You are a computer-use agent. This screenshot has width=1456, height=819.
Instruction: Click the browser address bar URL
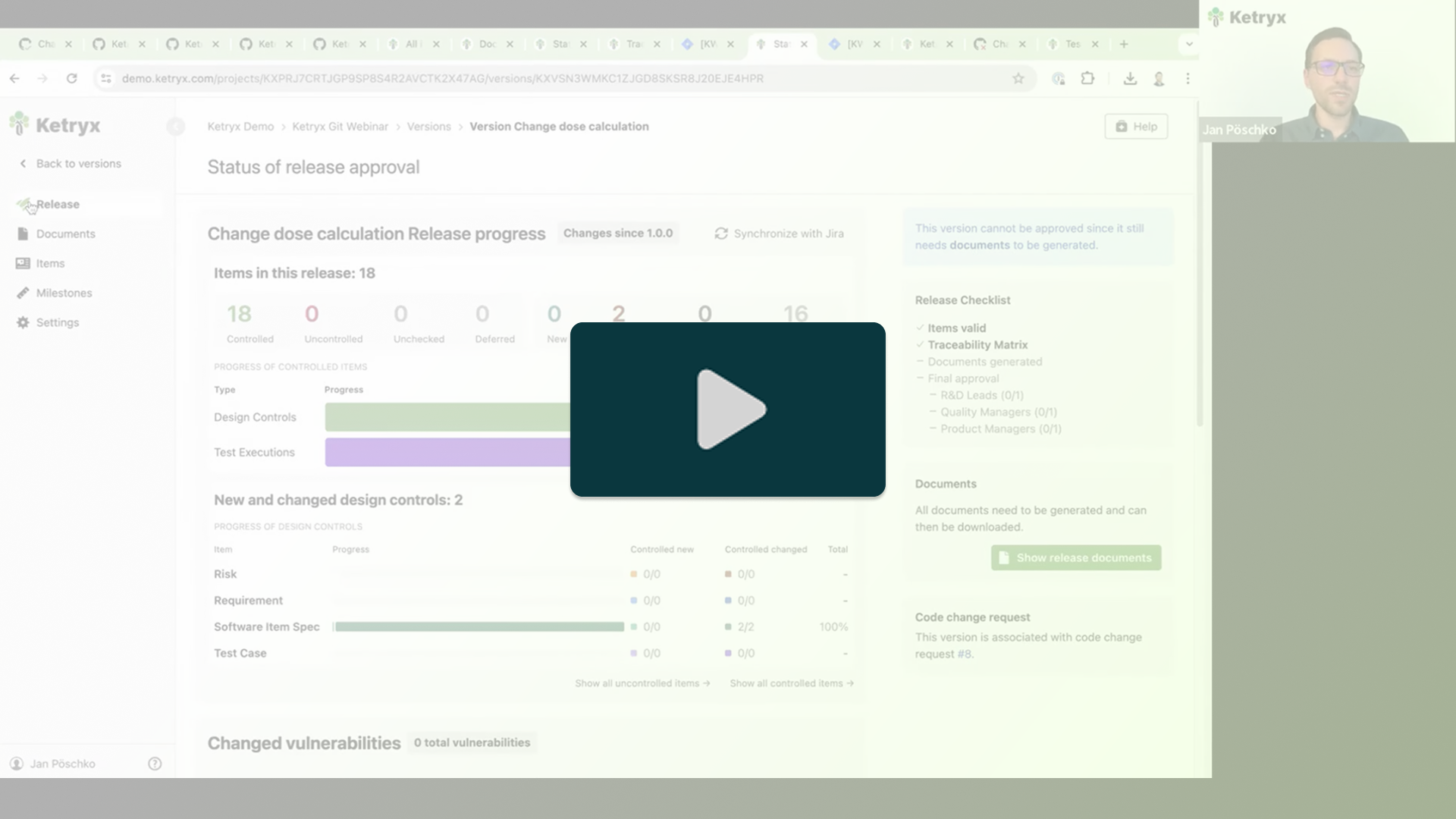(443, 78)
